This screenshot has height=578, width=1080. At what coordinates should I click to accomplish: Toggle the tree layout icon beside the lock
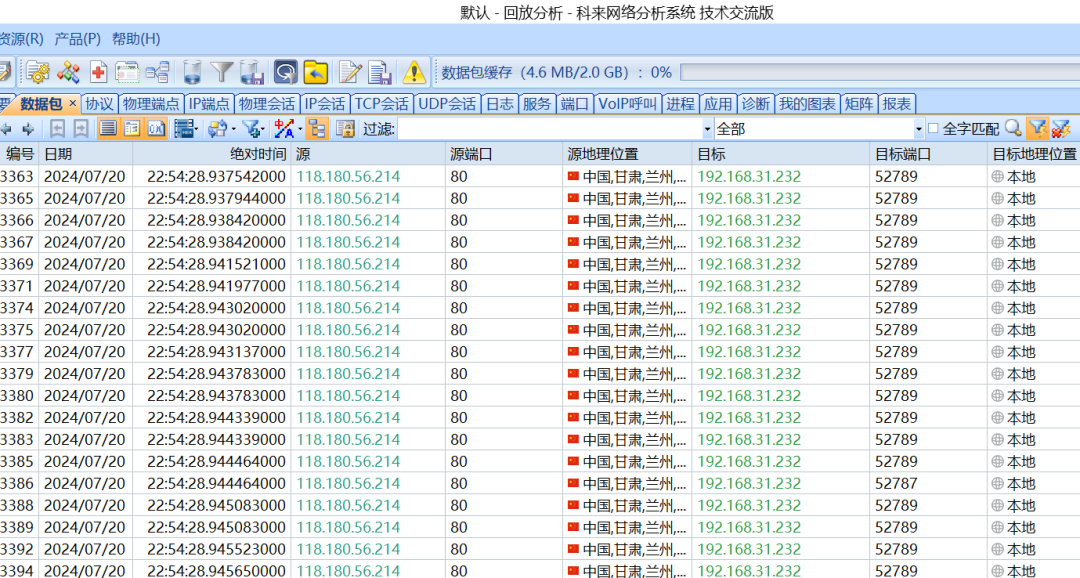(x=319, y=129)
